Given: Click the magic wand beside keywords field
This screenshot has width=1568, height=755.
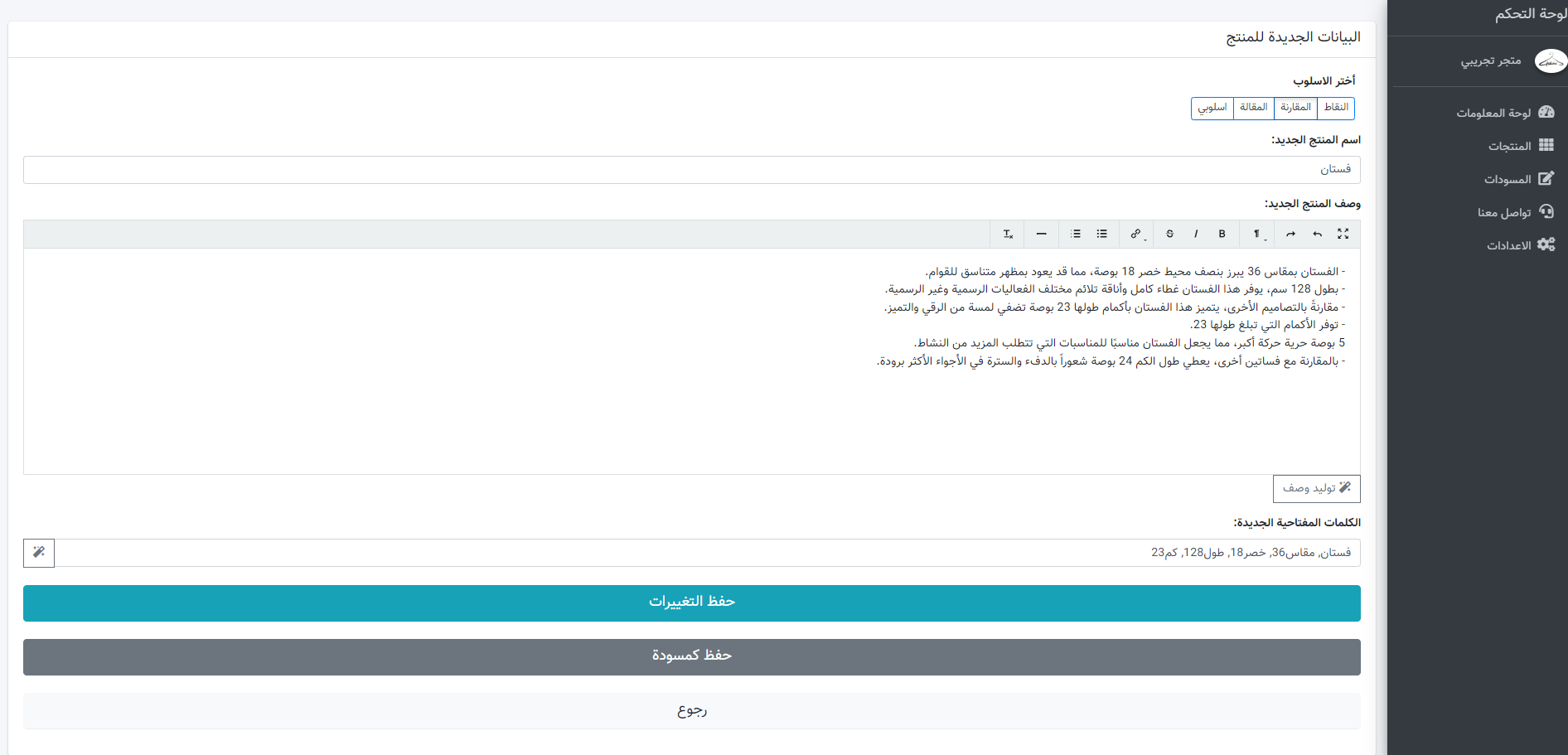Looking at the screenshot, I should click(39, 553).
